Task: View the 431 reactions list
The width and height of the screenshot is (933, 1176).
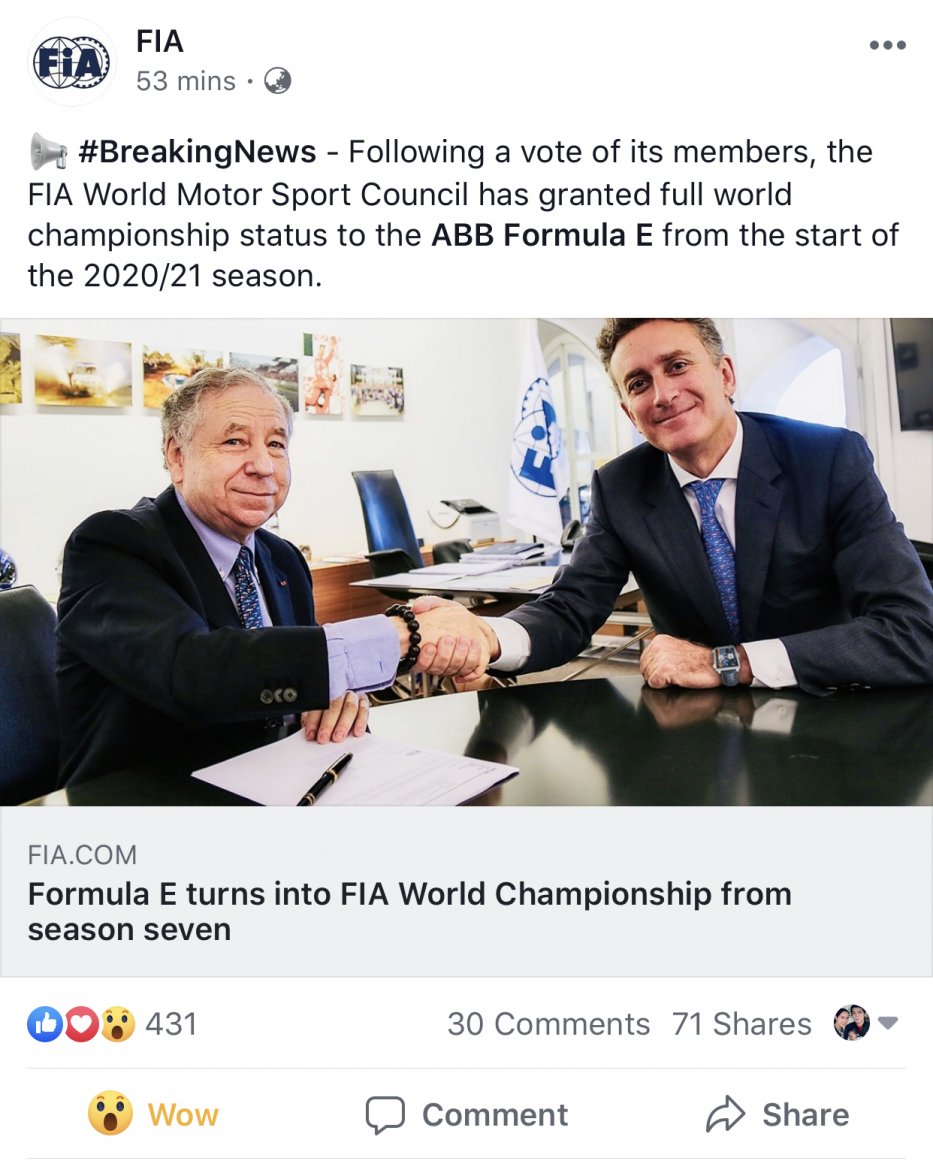Action: click(171, 1024)
